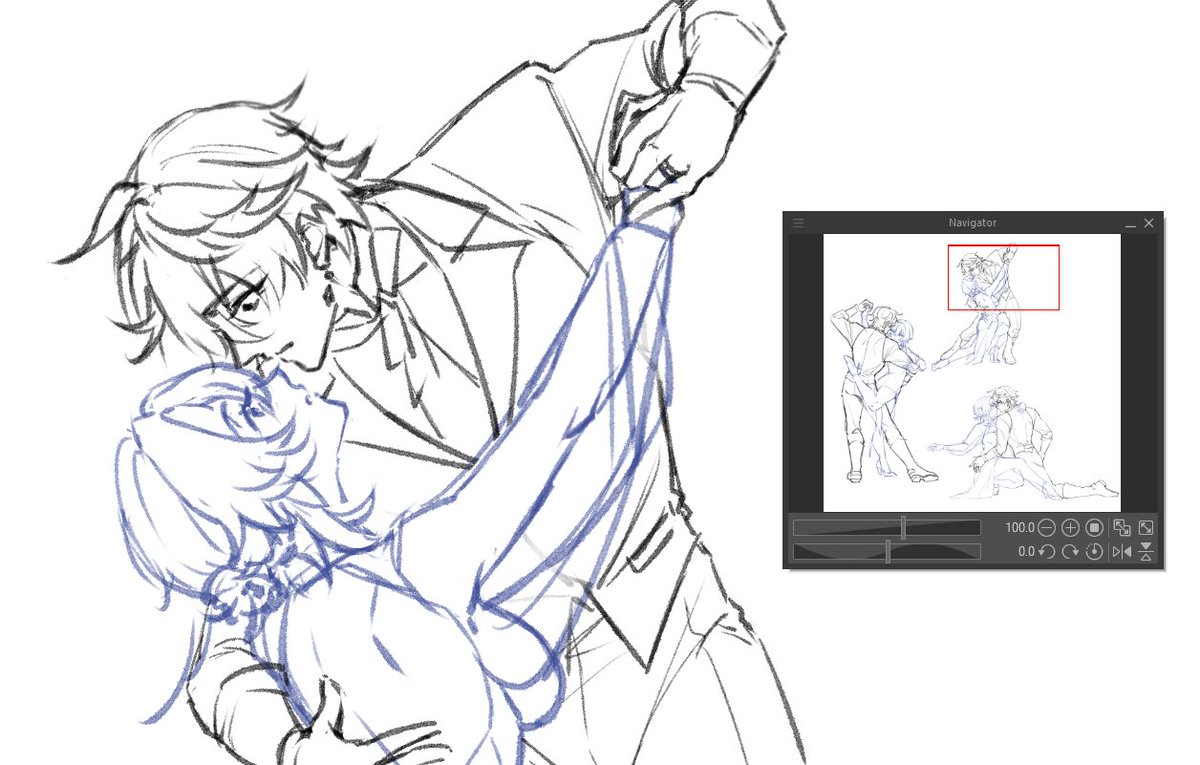Close the Navigator panel

click(1149, 223)
